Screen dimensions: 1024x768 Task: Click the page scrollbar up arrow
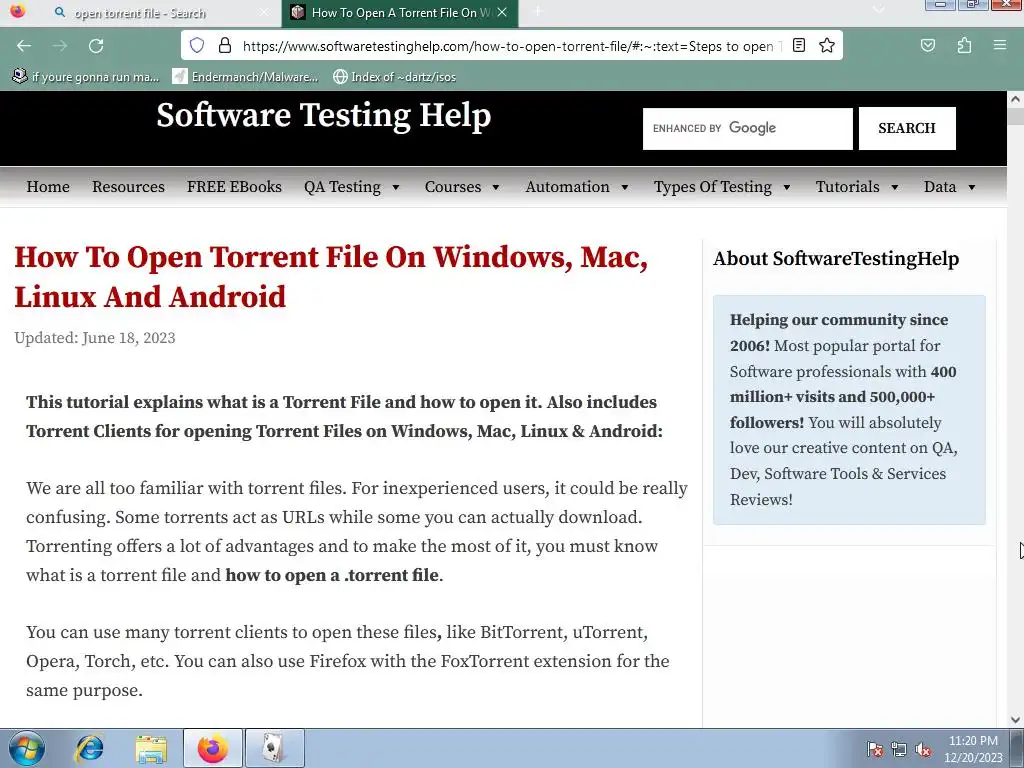pos(1015,99)
